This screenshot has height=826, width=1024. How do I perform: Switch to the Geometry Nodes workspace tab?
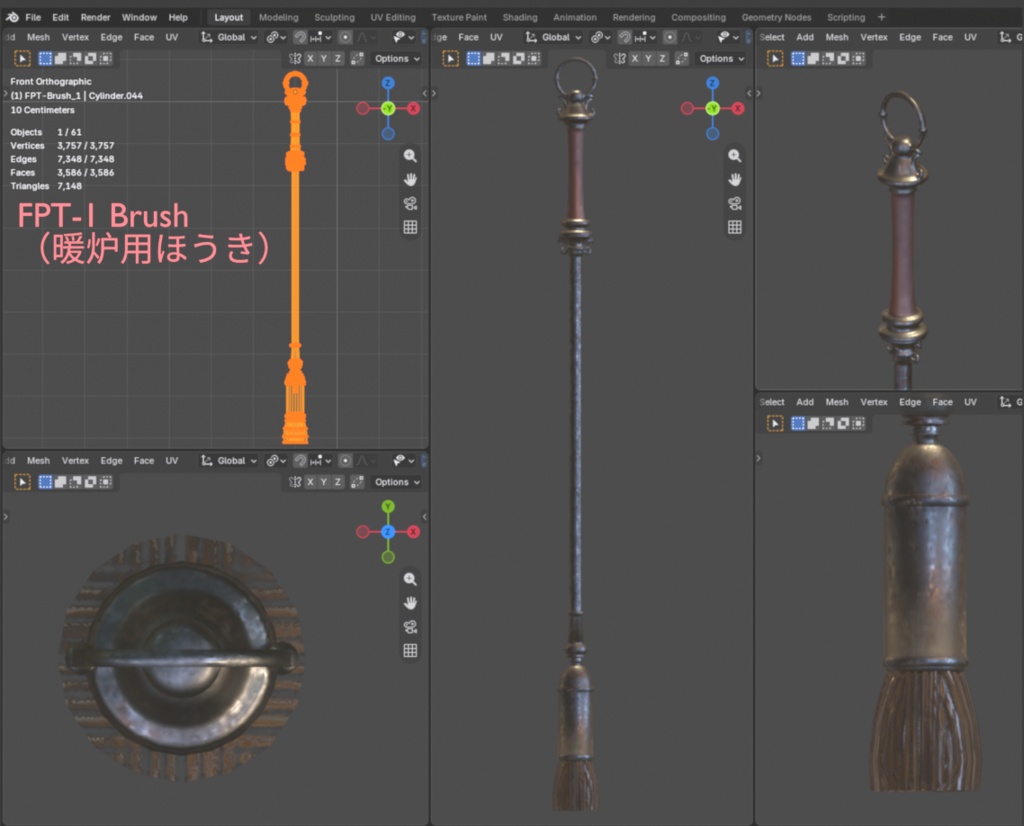[776, 17]
